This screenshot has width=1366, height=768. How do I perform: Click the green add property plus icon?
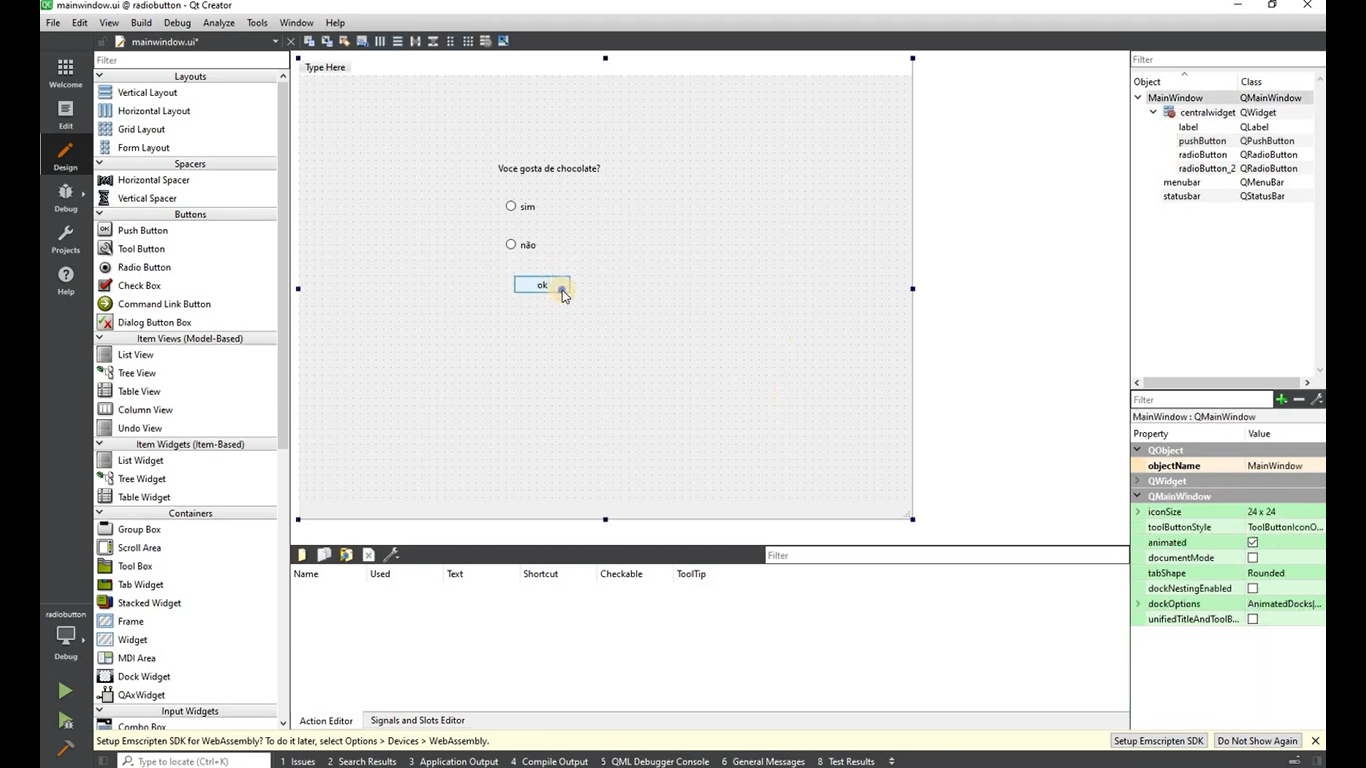1281,400
